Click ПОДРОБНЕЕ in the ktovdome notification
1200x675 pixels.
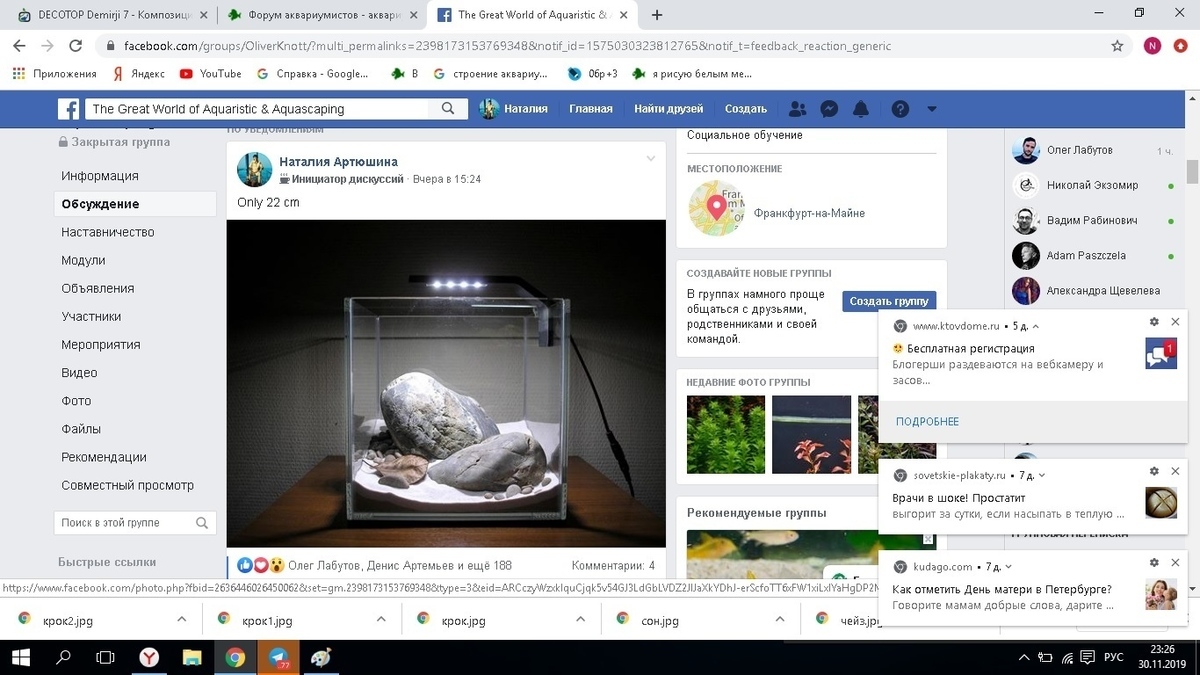[x=927, y=421]
